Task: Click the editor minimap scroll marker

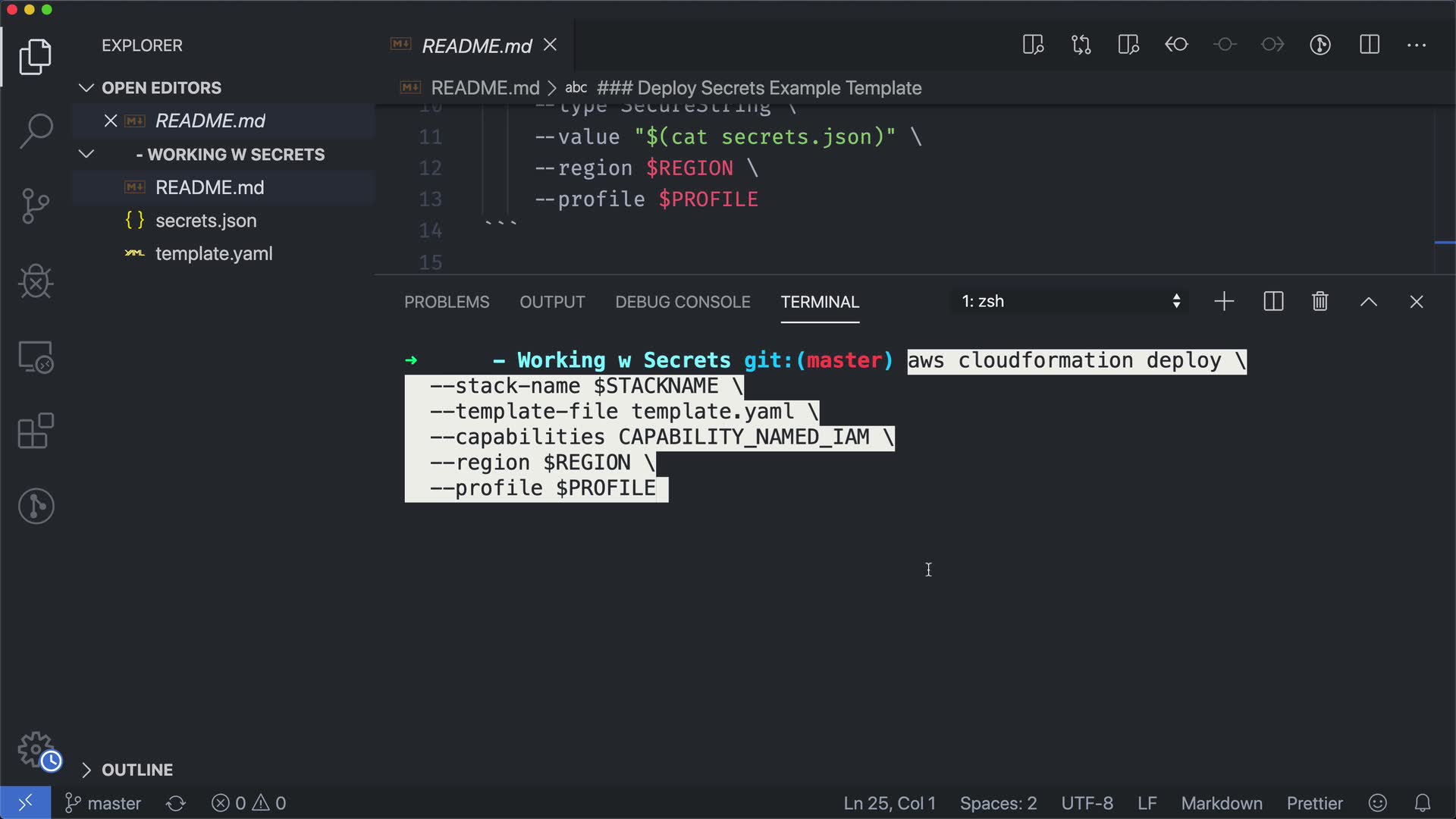Action: (1444, 243)
